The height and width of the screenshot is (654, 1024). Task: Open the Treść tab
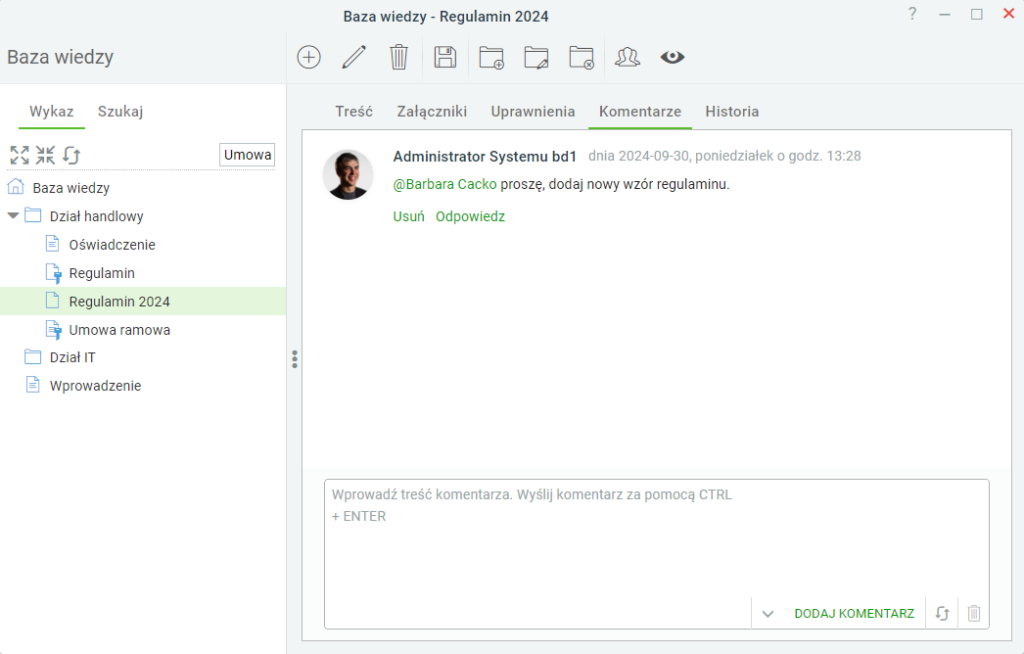(354, 112)
